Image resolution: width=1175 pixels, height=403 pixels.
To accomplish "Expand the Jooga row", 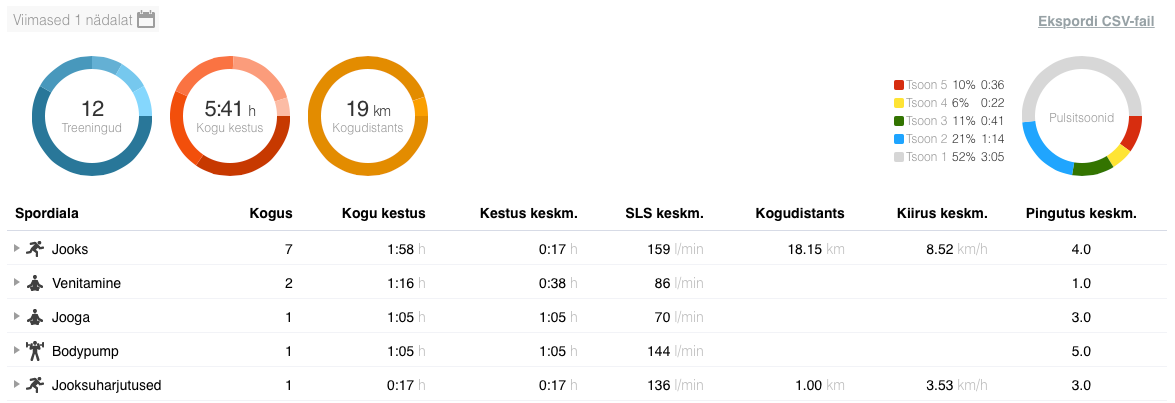I will click(16, 317).
